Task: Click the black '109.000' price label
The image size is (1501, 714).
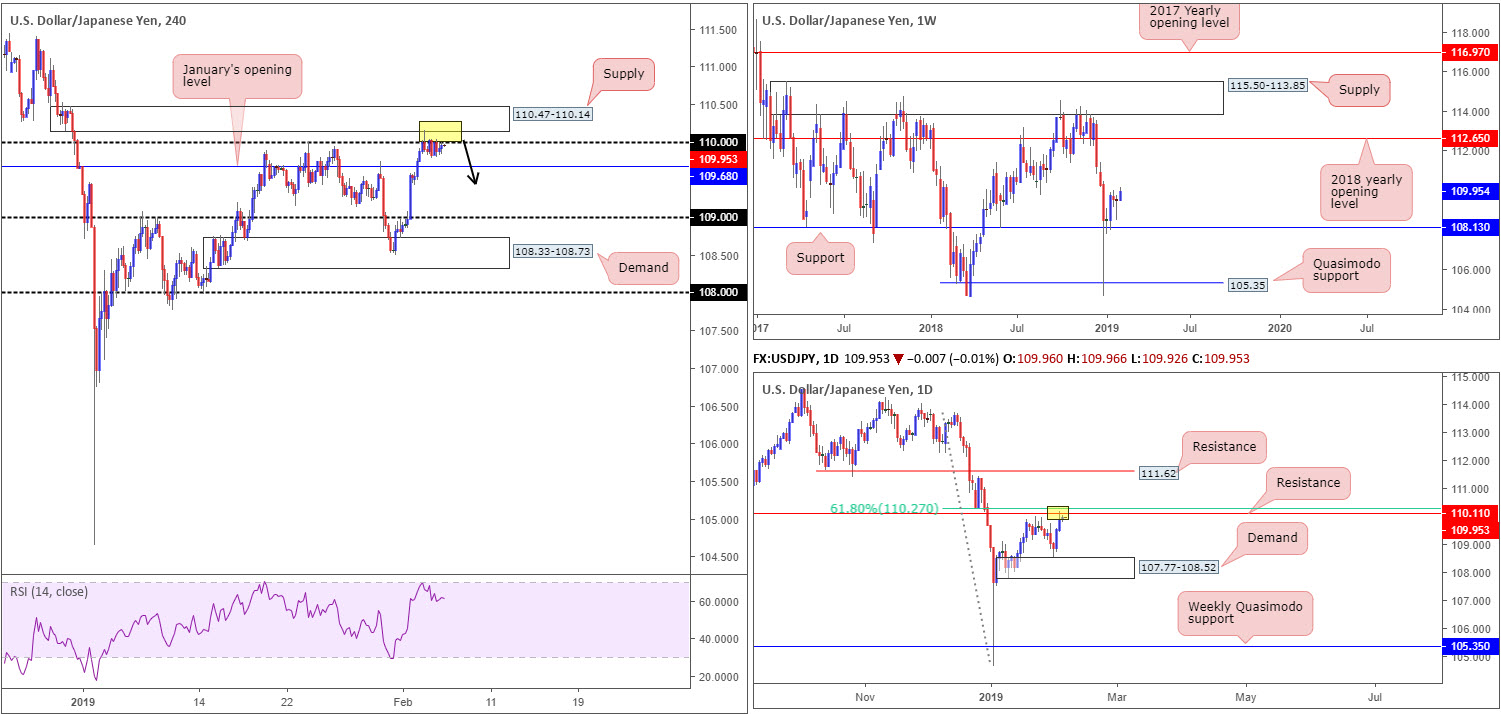Action: [x=718, y=217]
